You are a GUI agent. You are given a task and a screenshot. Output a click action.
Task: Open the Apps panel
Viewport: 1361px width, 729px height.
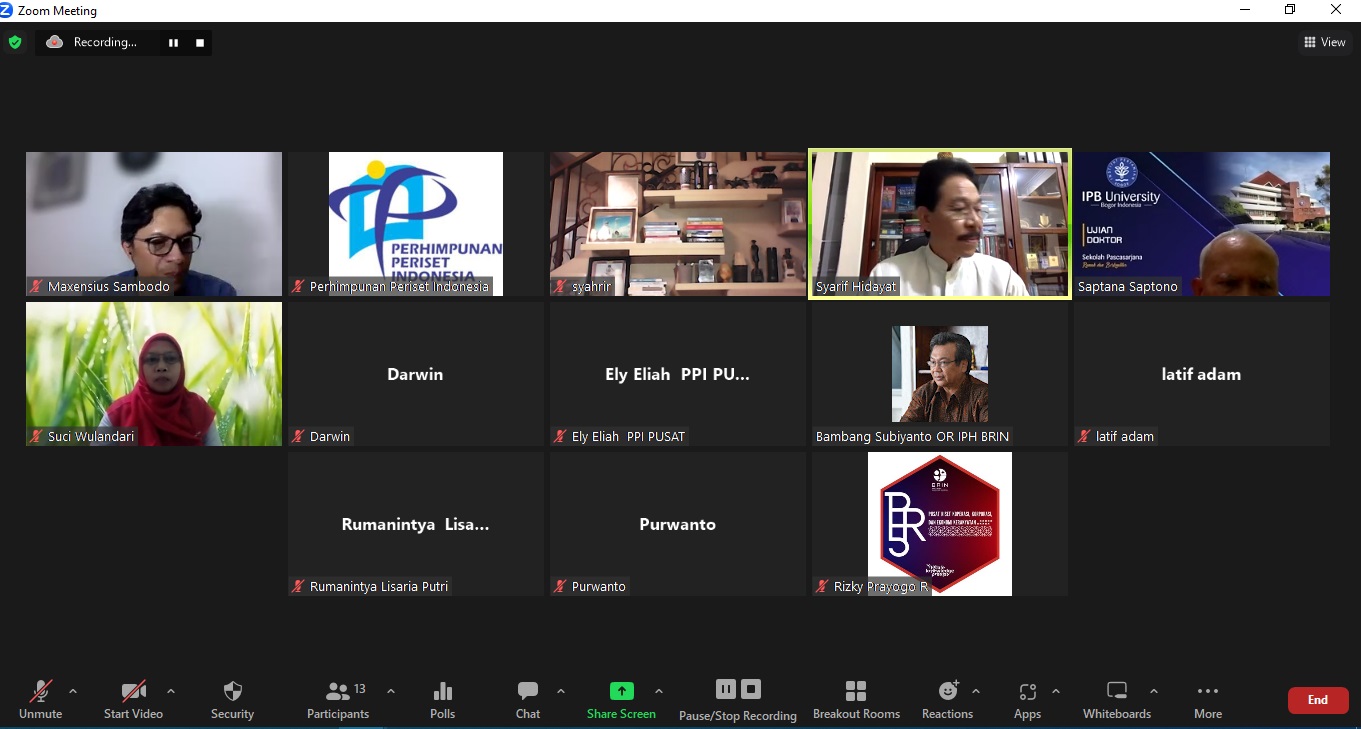(x=1027, y=699)
